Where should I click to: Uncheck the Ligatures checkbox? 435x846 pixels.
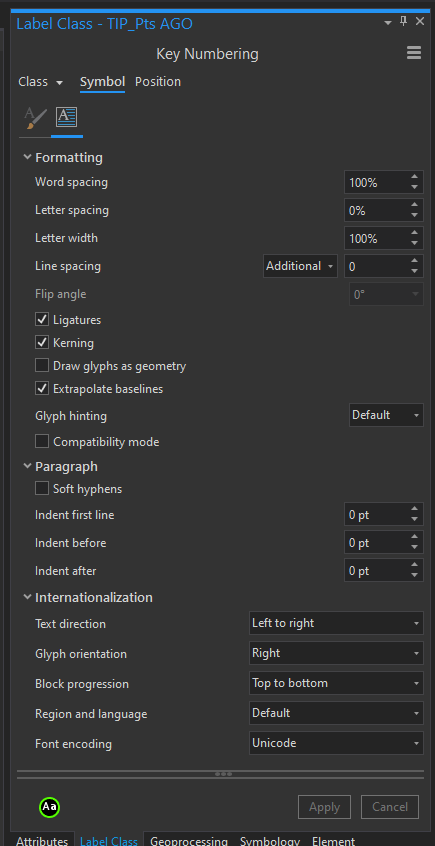(x=42, y=319)
